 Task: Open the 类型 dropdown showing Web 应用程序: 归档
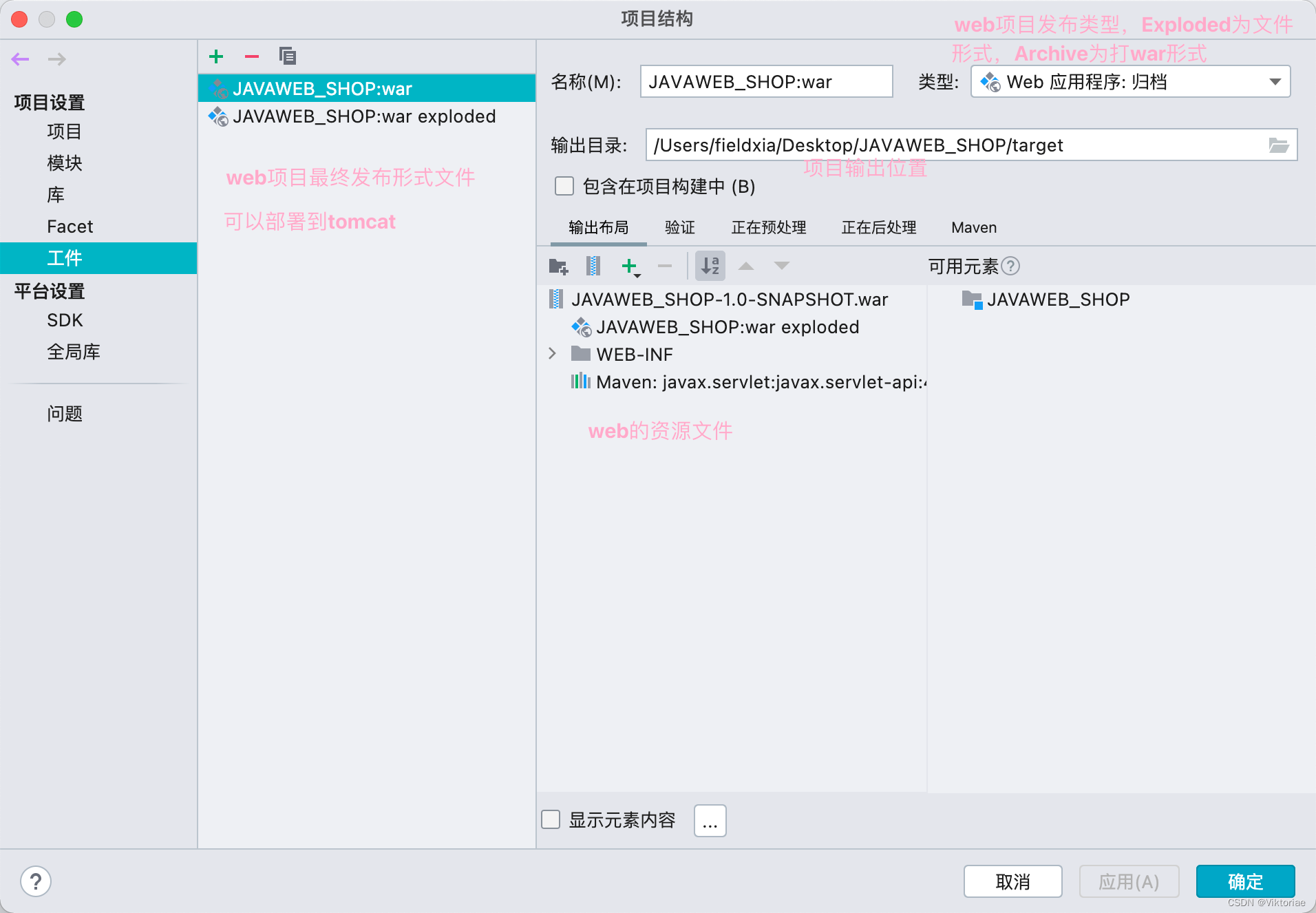pyautogui.click(x=1129, y=81)
